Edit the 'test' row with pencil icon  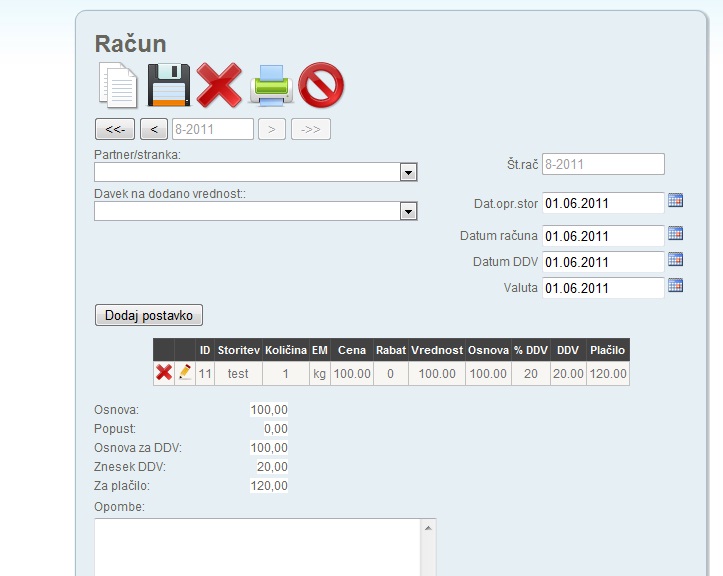[x=185, y=373]
